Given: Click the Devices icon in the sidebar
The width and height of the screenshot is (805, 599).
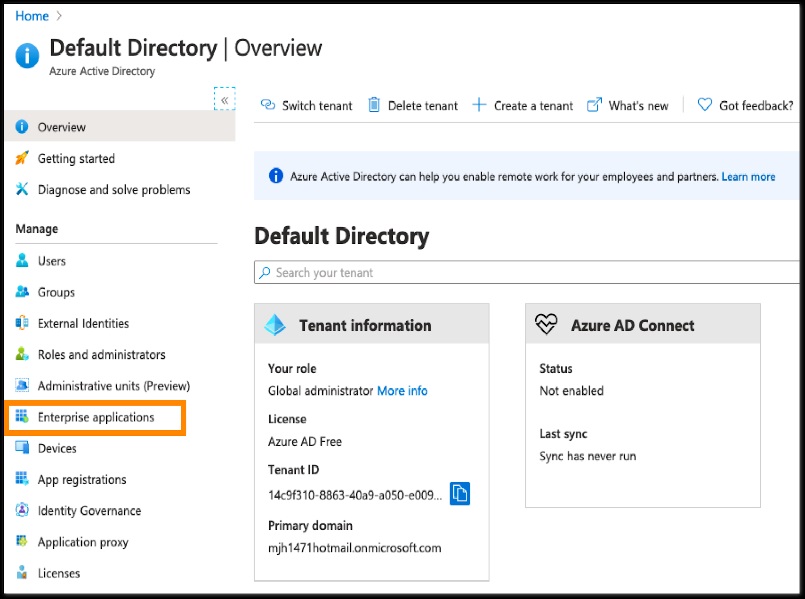Looking at the screenshot, I should pos(22,448).
